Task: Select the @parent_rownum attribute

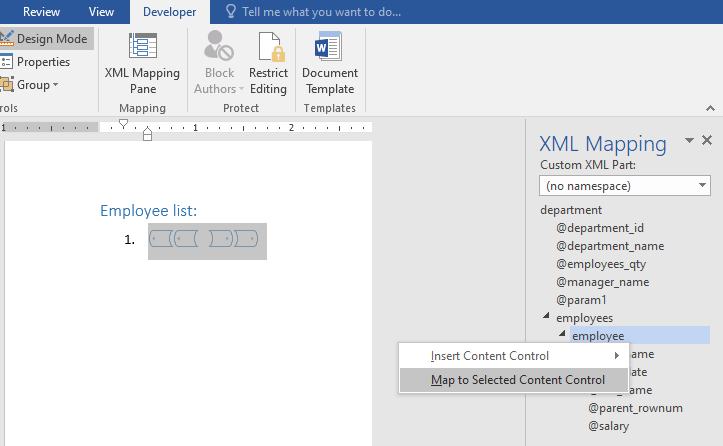Action: 635,408
